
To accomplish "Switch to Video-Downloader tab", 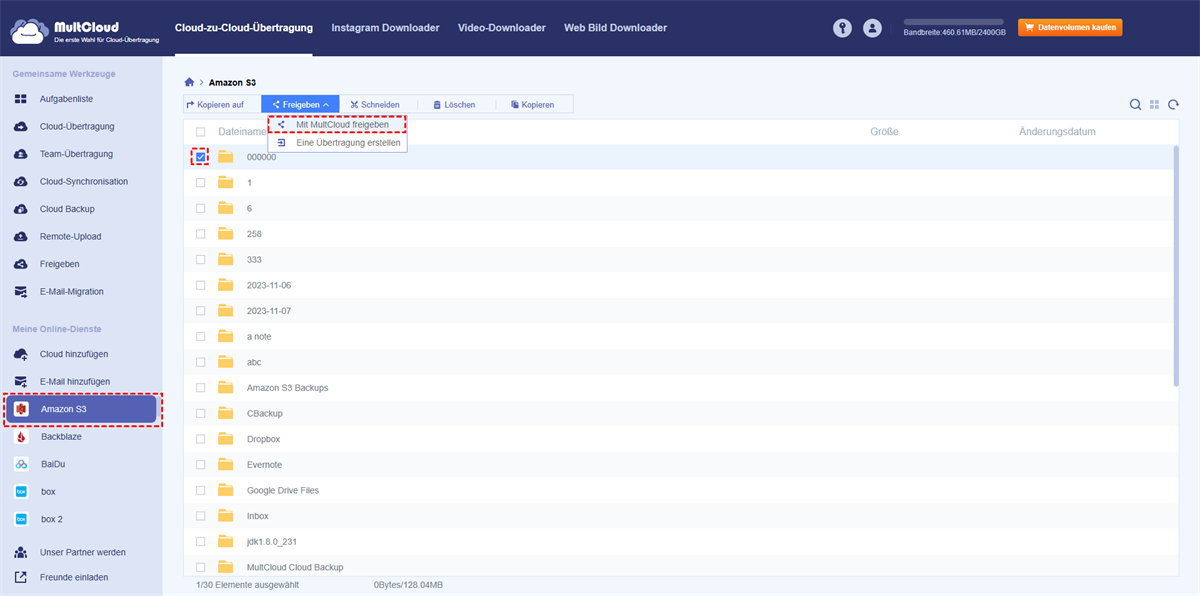I will (x=502, y=28).
